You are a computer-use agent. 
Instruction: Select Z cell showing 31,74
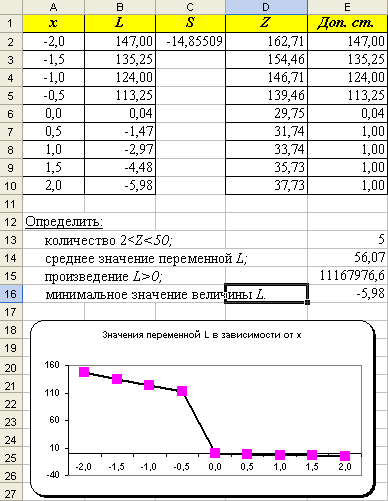266,131
